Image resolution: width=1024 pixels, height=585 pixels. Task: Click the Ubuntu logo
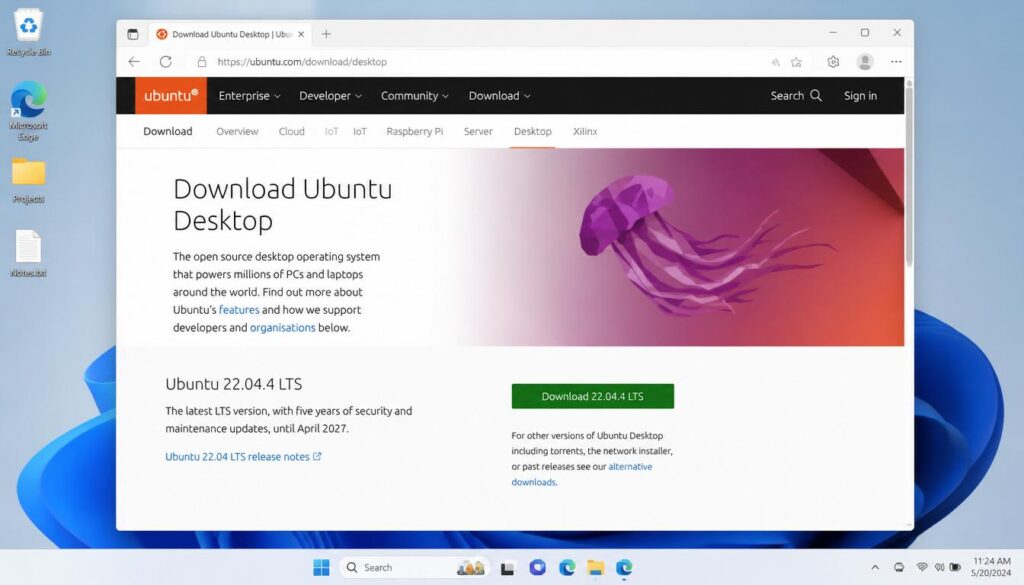click(x=170, y=95)
